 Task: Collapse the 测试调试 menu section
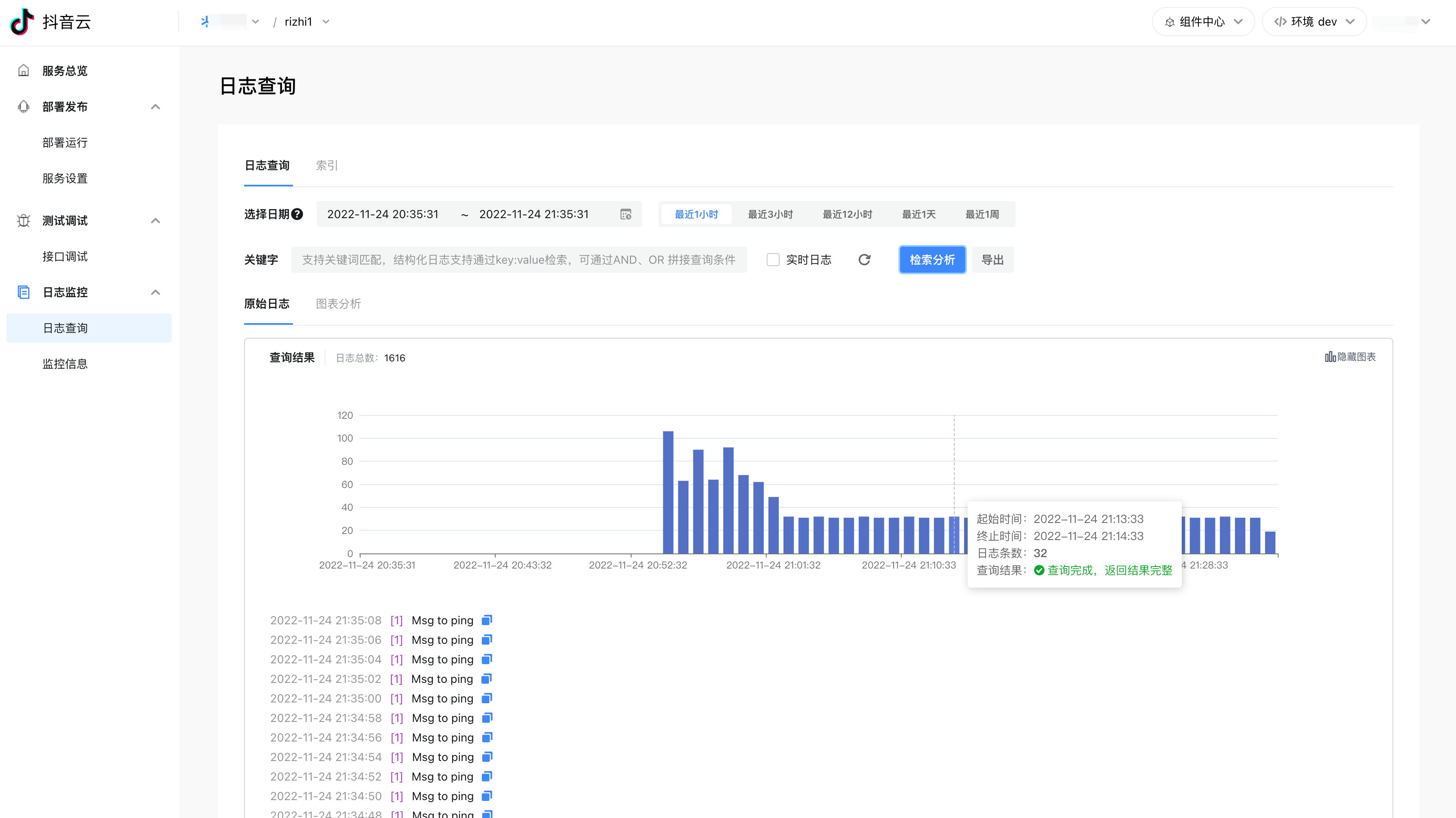(x=155, y=221)
